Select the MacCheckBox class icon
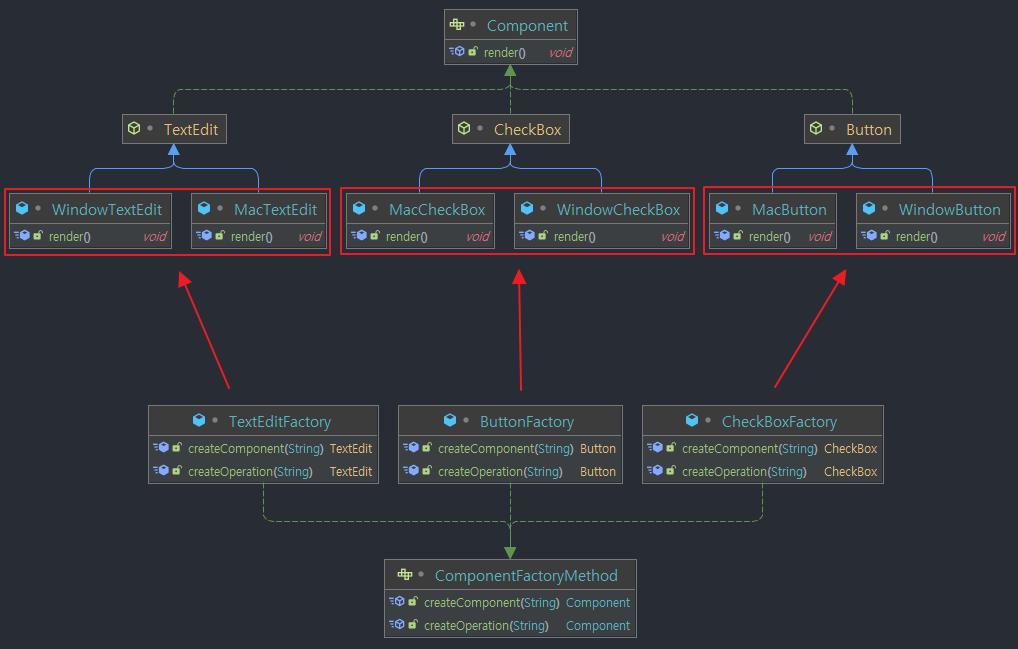This screenshot has width=1018, height=649. point(359,208)
